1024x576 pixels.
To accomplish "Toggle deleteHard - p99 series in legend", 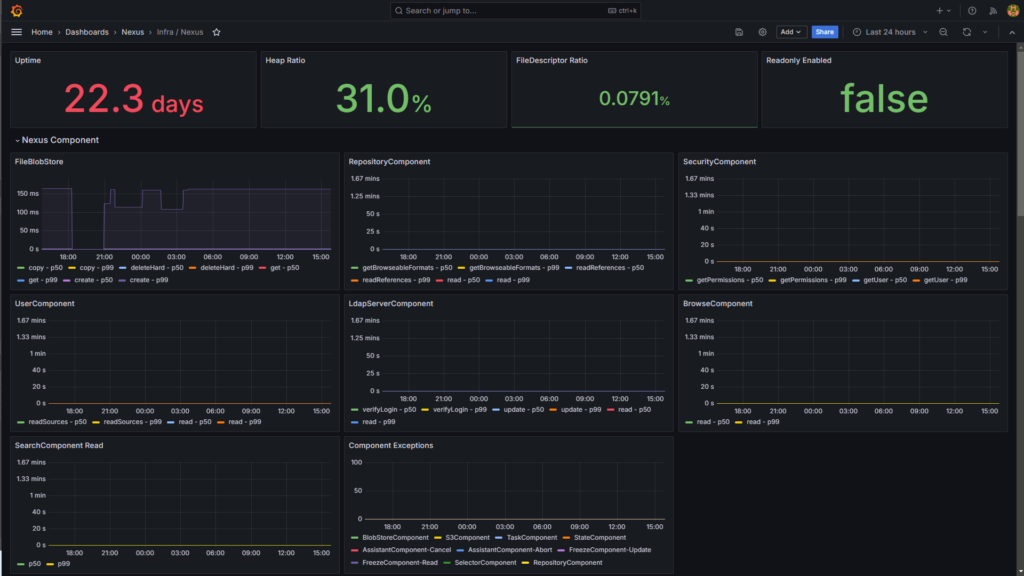I will pyautogui.click(x=227, y=268).
